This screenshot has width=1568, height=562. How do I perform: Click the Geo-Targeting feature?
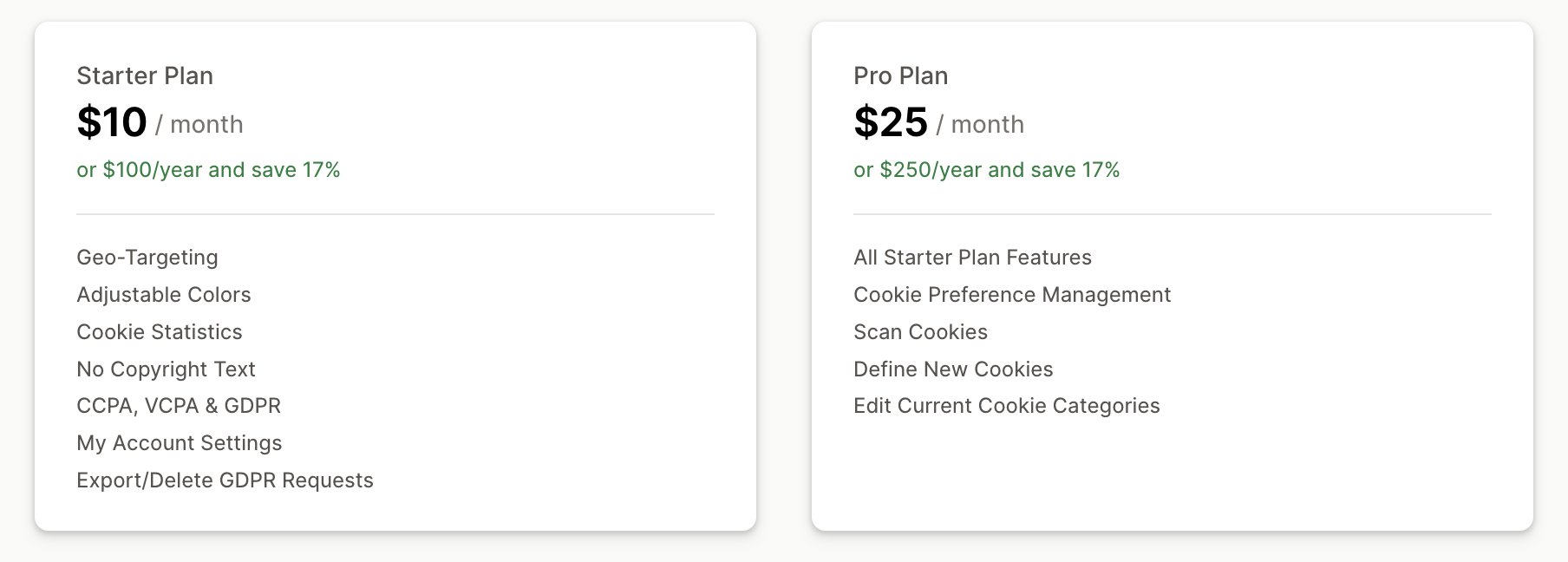click(147, 258)
